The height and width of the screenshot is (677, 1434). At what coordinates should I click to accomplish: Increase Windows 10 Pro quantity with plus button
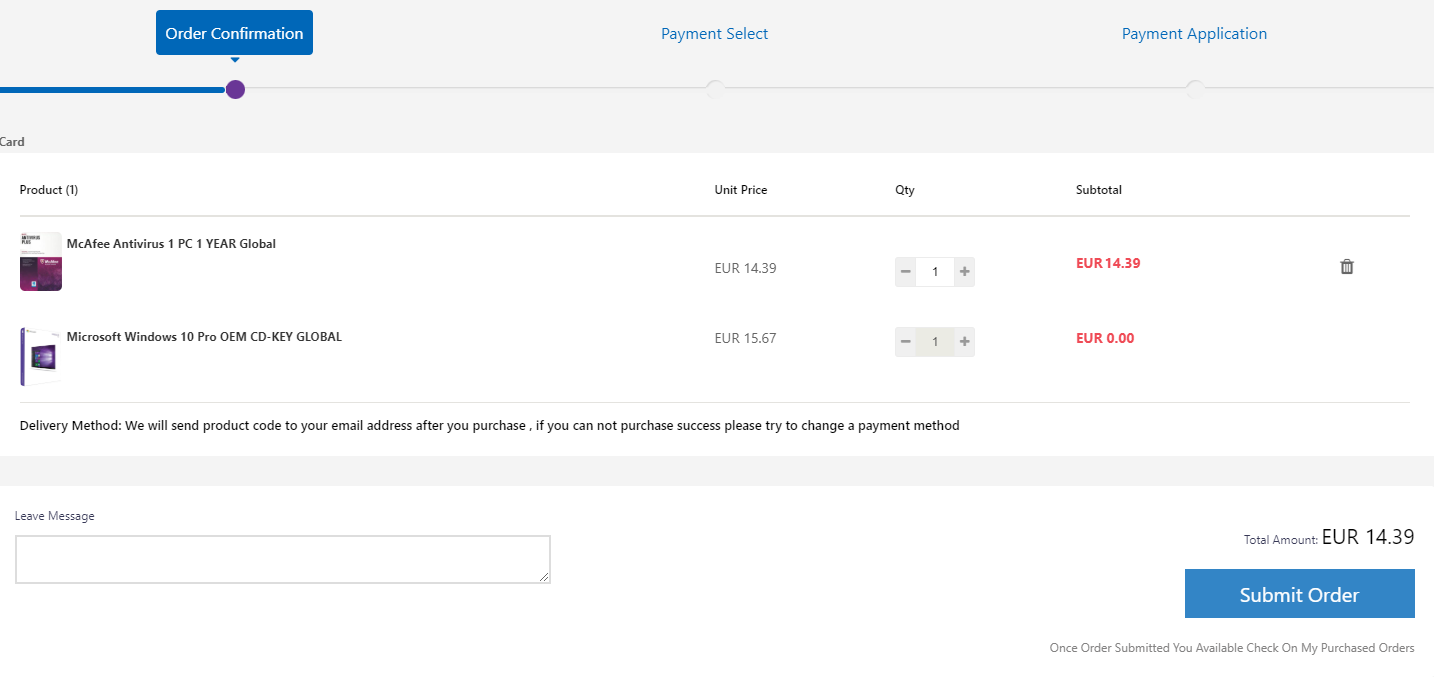coord(964,342)
